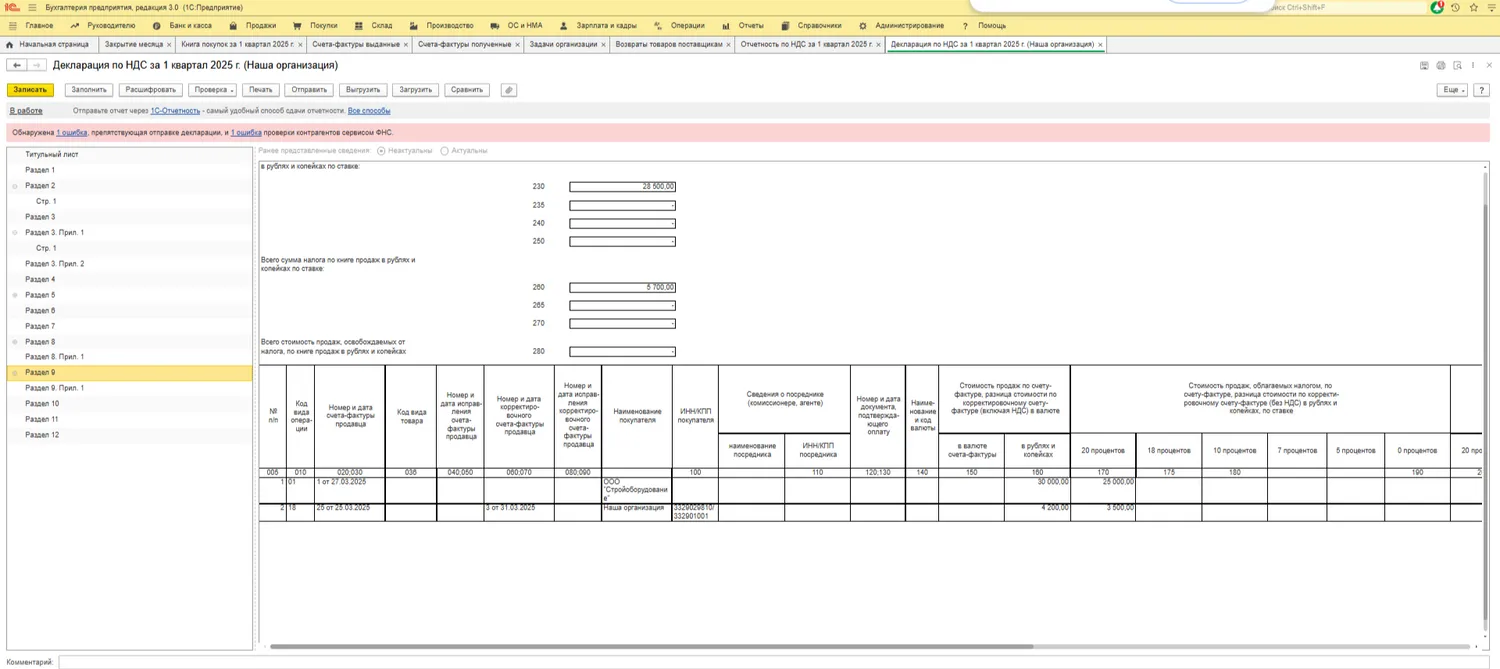
Task: Save the form with the diskette icon
Action: click(x=1424, y=66)
